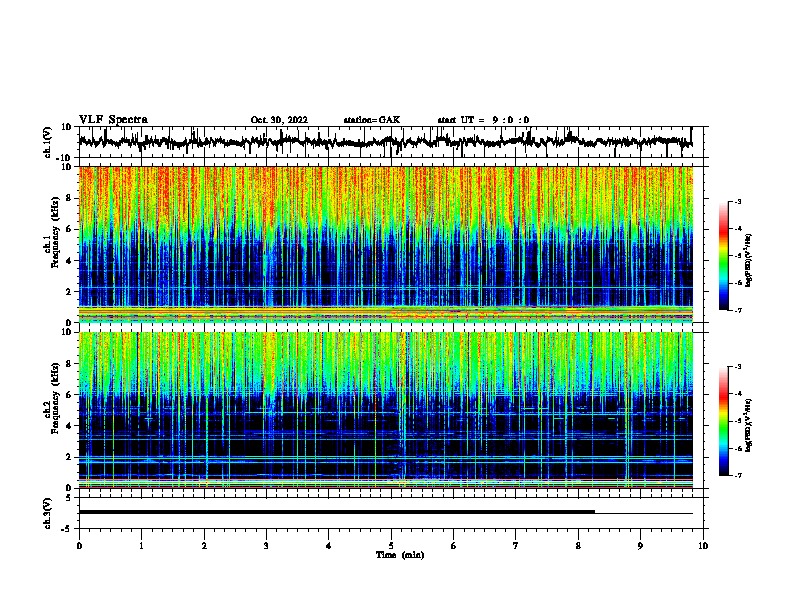
Task: Click the ch.1 spectrogram color scale bar
Action: [x=724, y=256]
